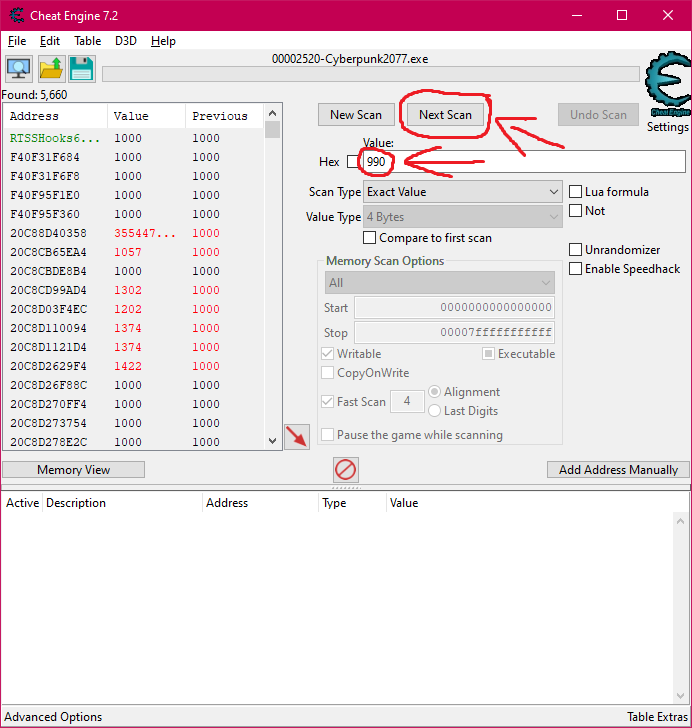Select address 20C8CD99AD4
692x728 pixels.
135,290
